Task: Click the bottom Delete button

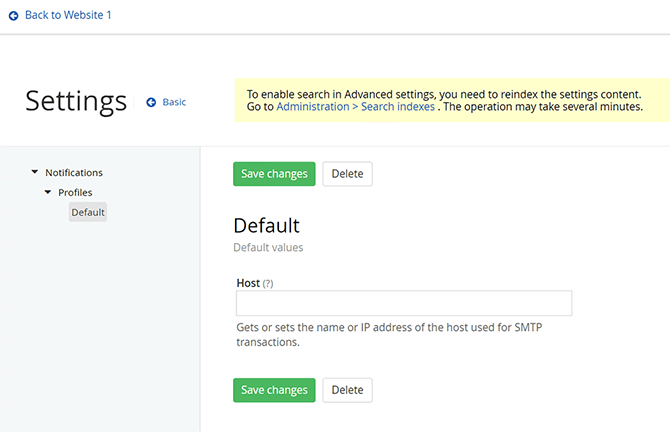Action: (347, 390)
